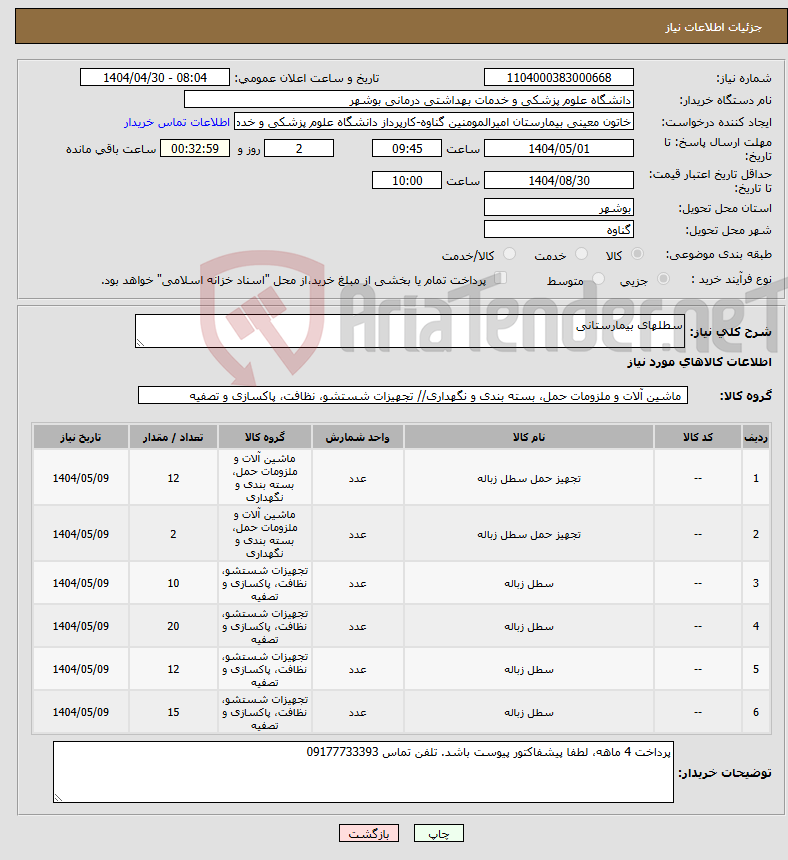Click سطل زباله in row 3

[529, 584]
